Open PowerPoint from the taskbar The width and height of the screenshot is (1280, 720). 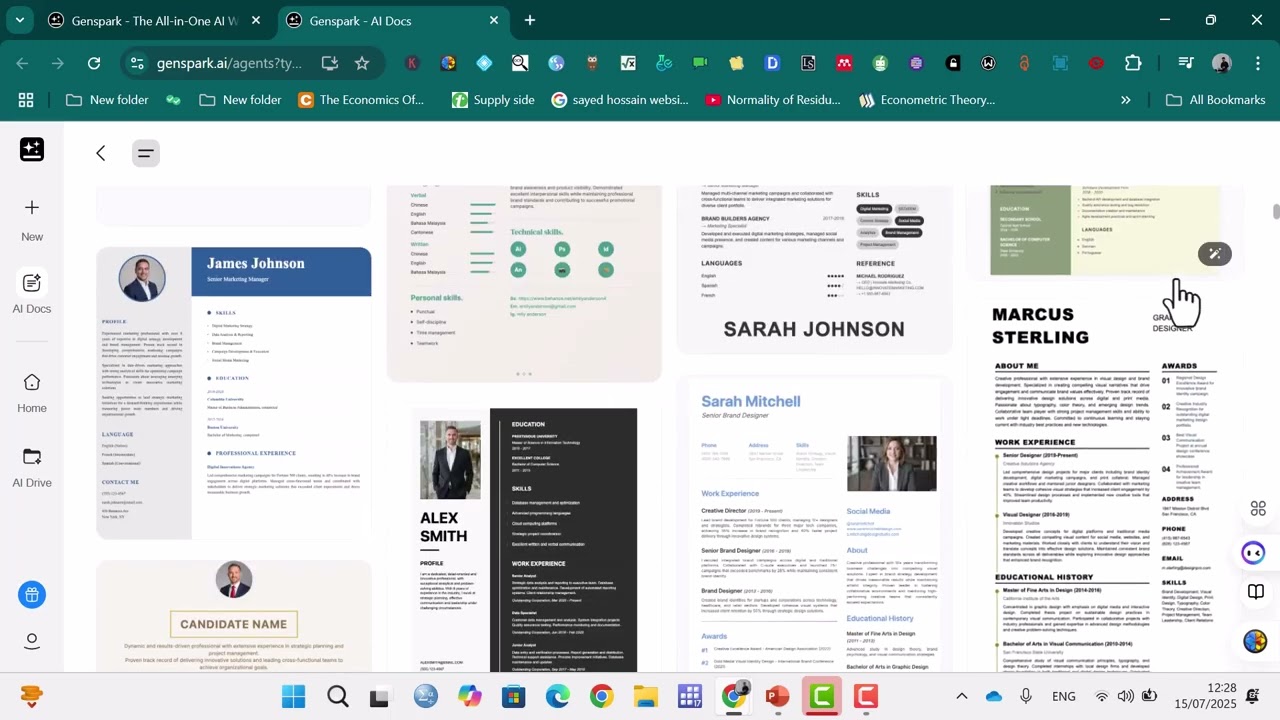777,696
